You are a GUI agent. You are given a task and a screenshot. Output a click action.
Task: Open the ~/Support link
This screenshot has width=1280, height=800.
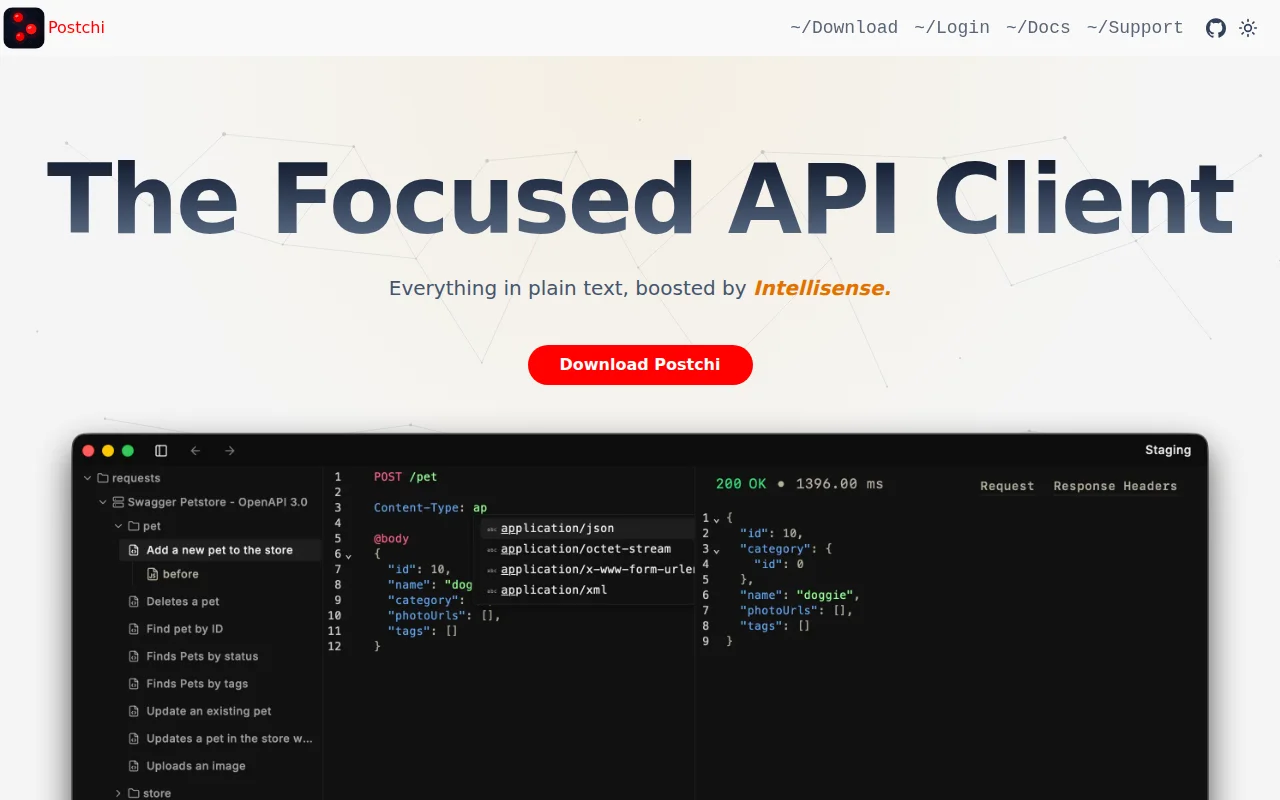pos(1135,28)
